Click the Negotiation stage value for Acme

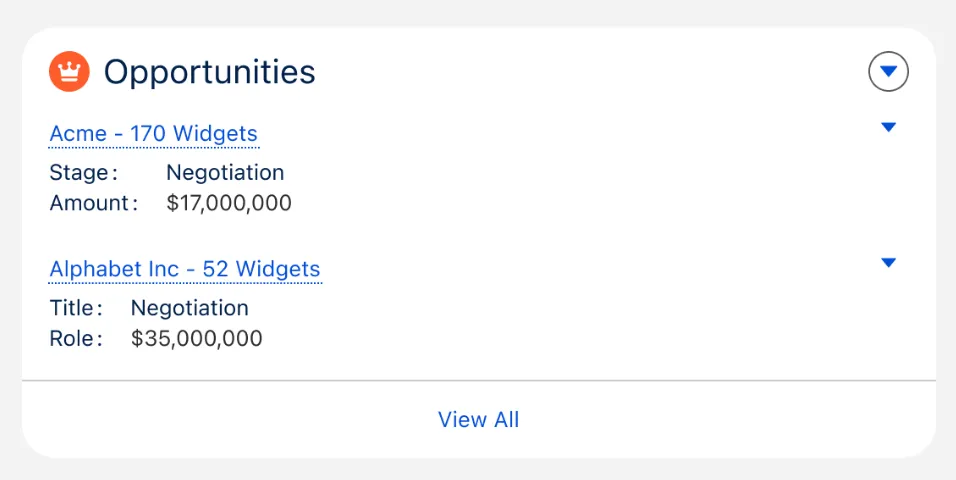tap(225, 173)
